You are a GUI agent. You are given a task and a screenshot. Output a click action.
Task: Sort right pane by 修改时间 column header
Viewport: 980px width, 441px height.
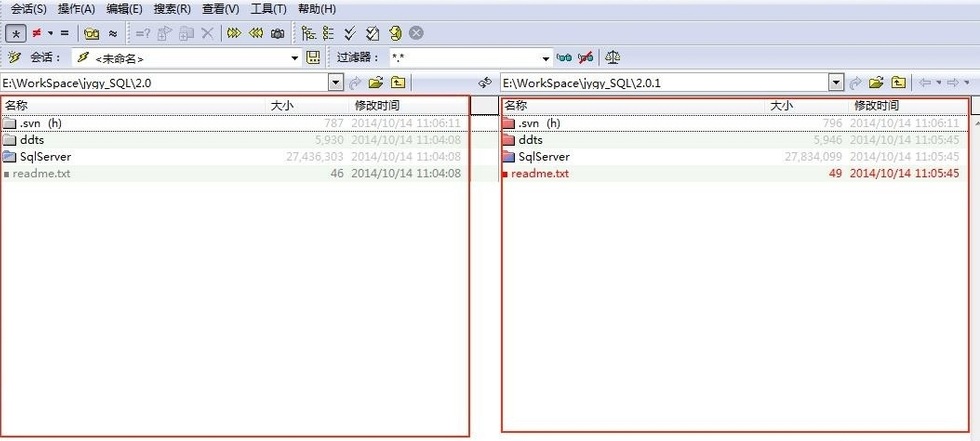tap(908, 106)
